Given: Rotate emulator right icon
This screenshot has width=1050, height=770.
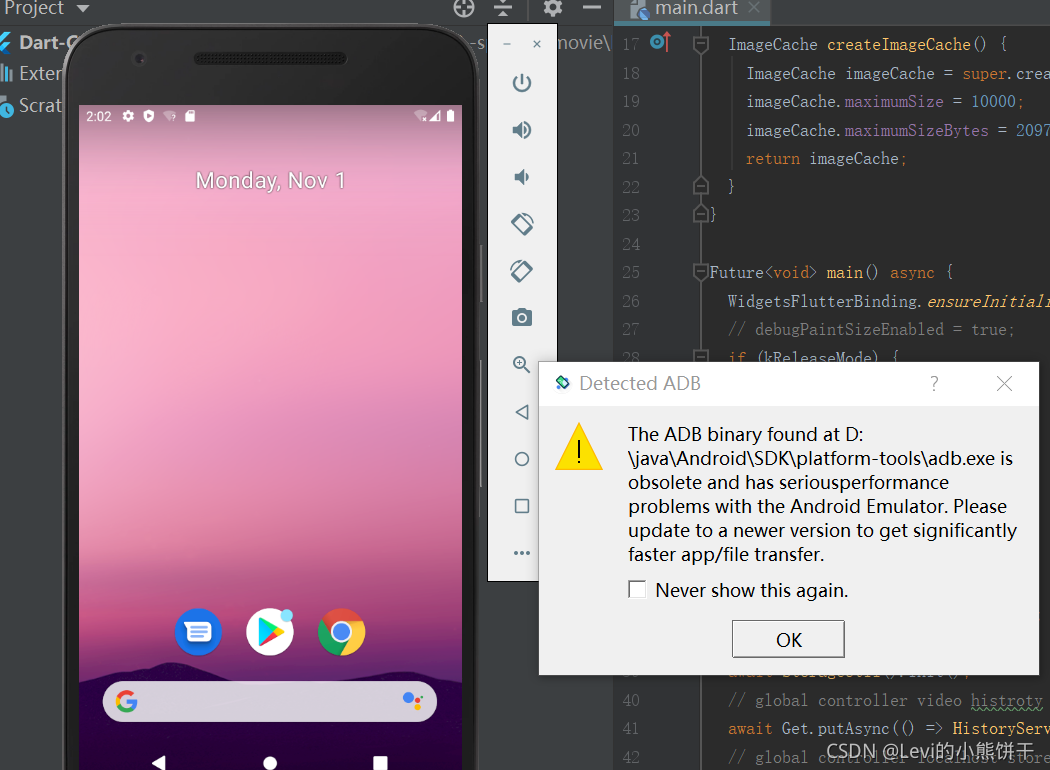Looking at the screenshot, I should click(x=522, y=271).
